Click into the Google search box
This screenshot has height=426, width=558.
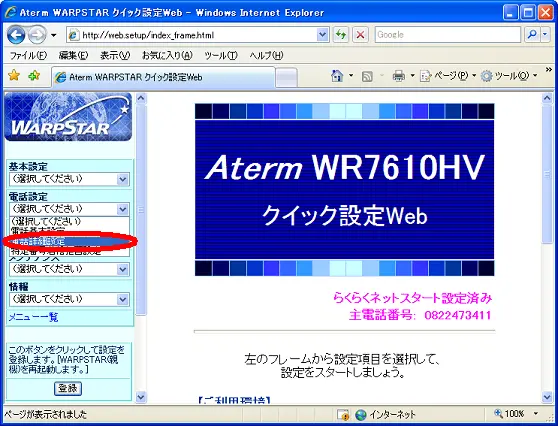[x=448, y=35]
